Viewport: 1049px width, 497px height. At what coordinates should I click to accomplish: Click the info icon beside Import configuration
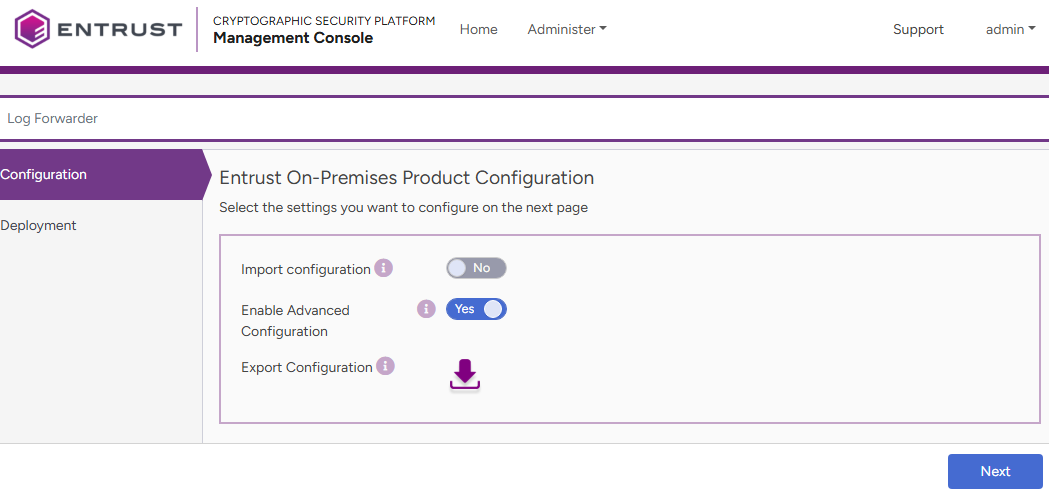click(x=384, y=268)
